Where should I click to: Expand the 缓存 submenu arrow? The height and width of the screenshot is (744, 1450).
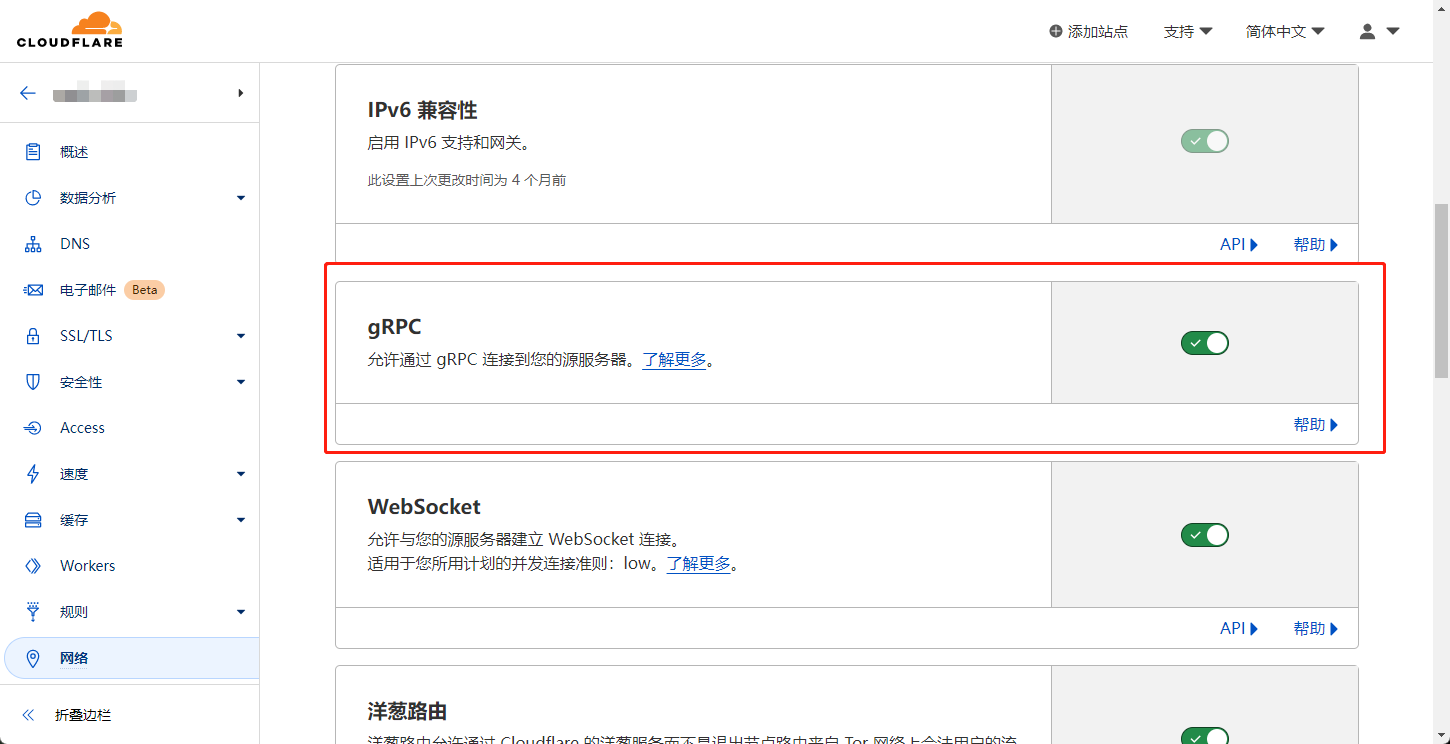coord(241,520)
